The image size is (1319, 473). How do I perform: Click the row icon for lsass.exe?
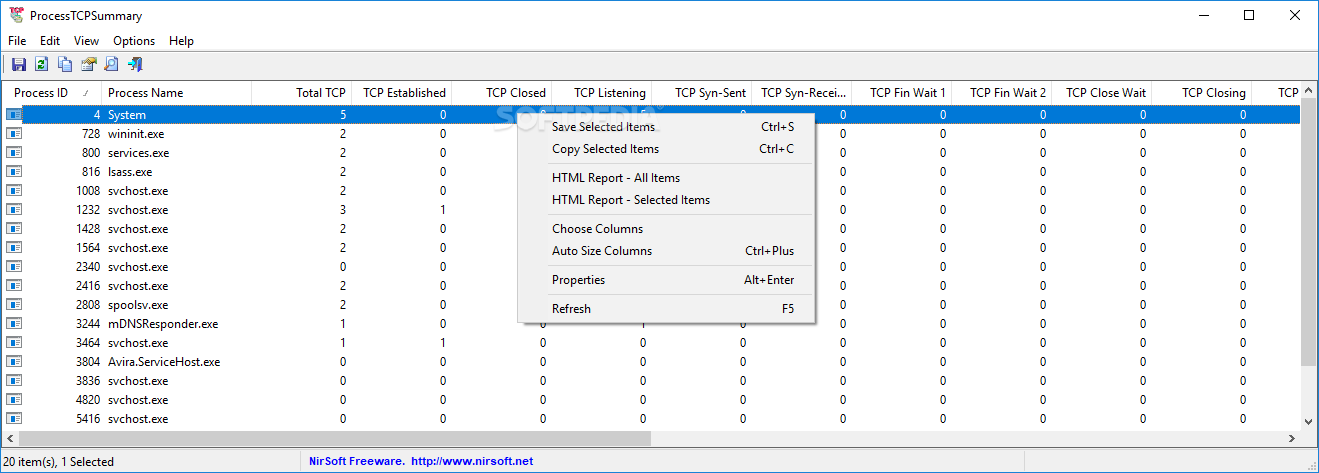pos(14,172)
